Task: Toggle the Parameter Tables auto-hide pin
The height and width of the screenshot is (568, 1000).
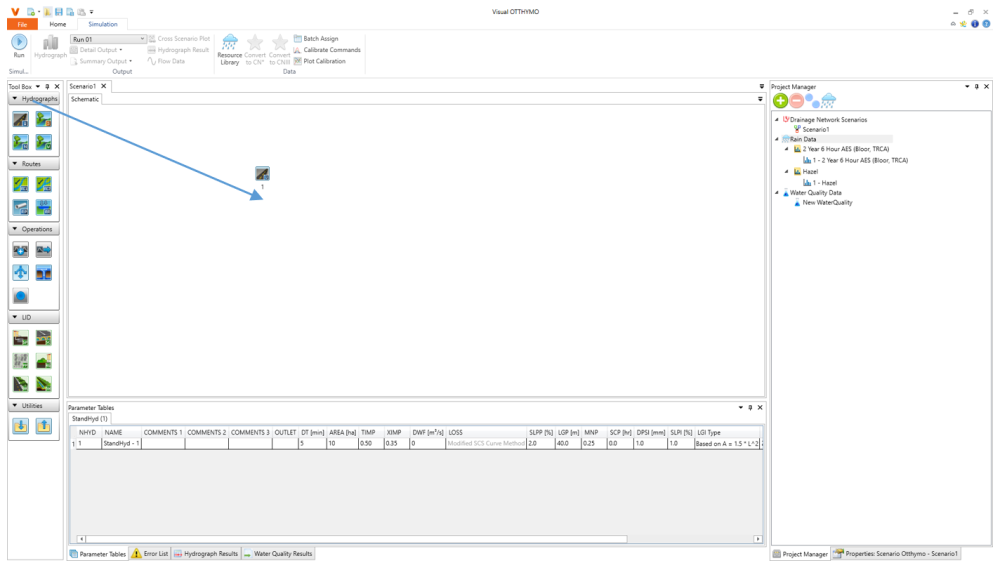Action: 750,407
